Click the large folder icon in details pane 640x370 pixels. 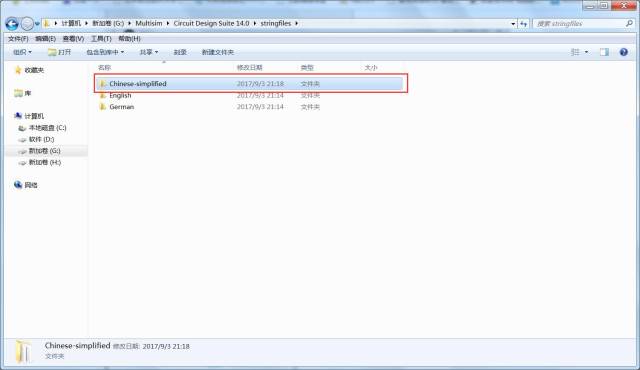[x=23, y=351]
